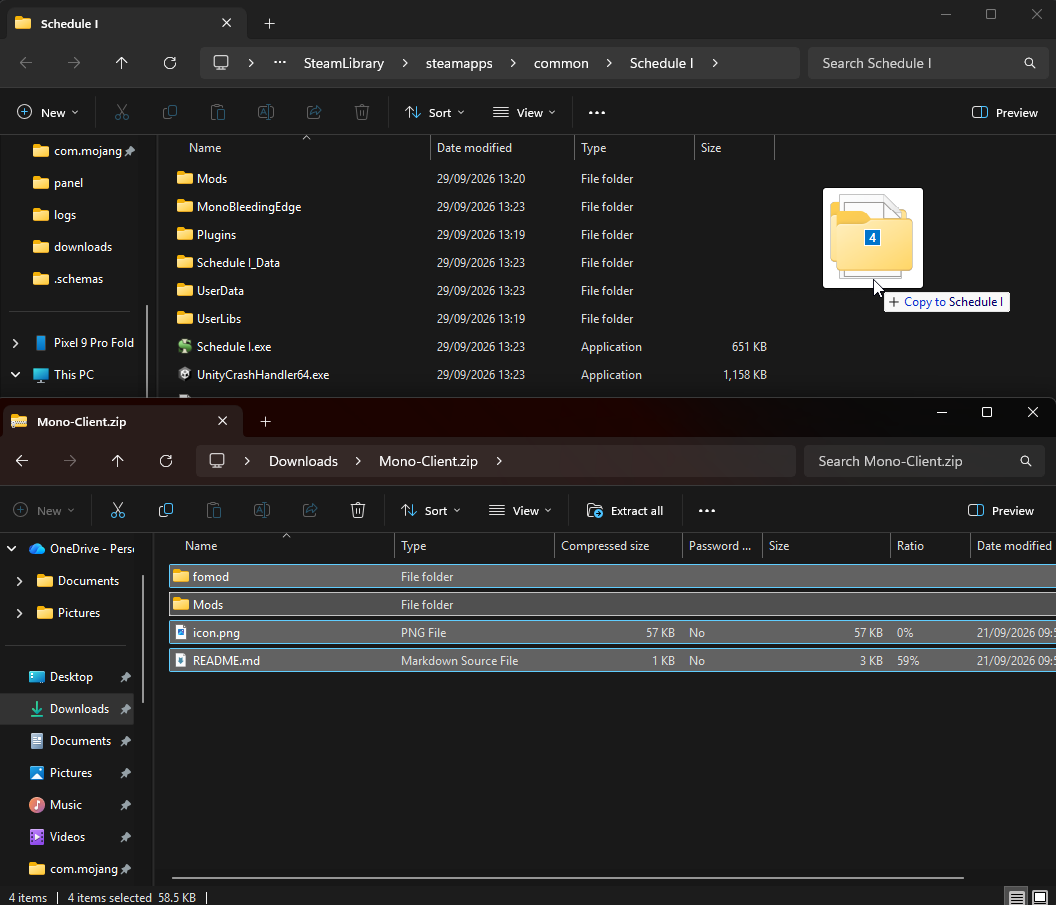The image size is (1056, 905).
Task: Go up one level in Mono-Client.zip window
Action: pyautogui.click(x=118, y=461)
